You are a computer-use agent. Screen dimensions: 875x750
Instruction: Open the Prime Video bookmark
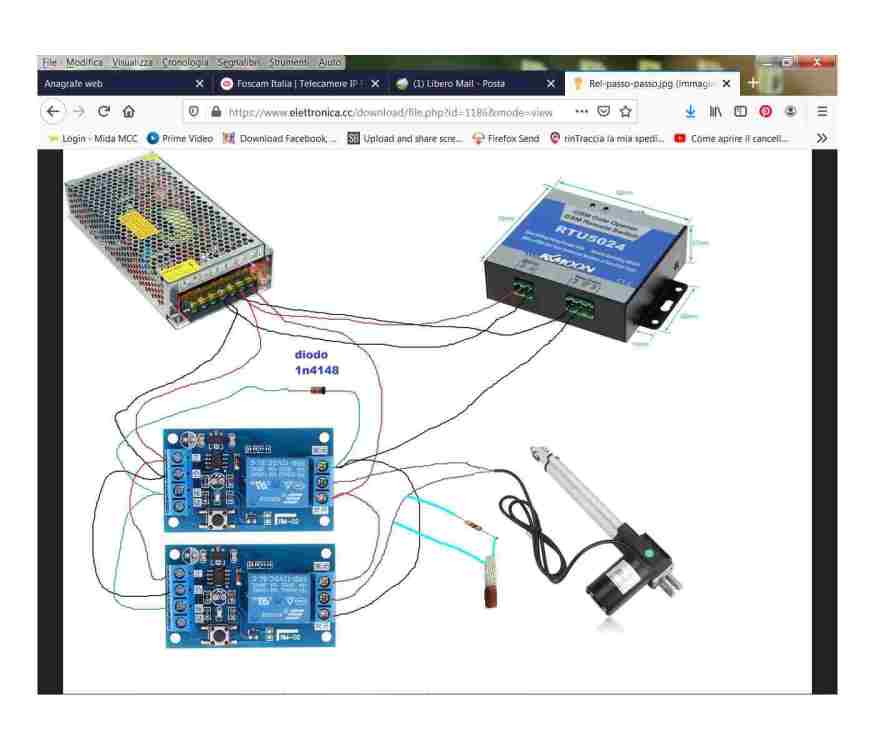180,138
